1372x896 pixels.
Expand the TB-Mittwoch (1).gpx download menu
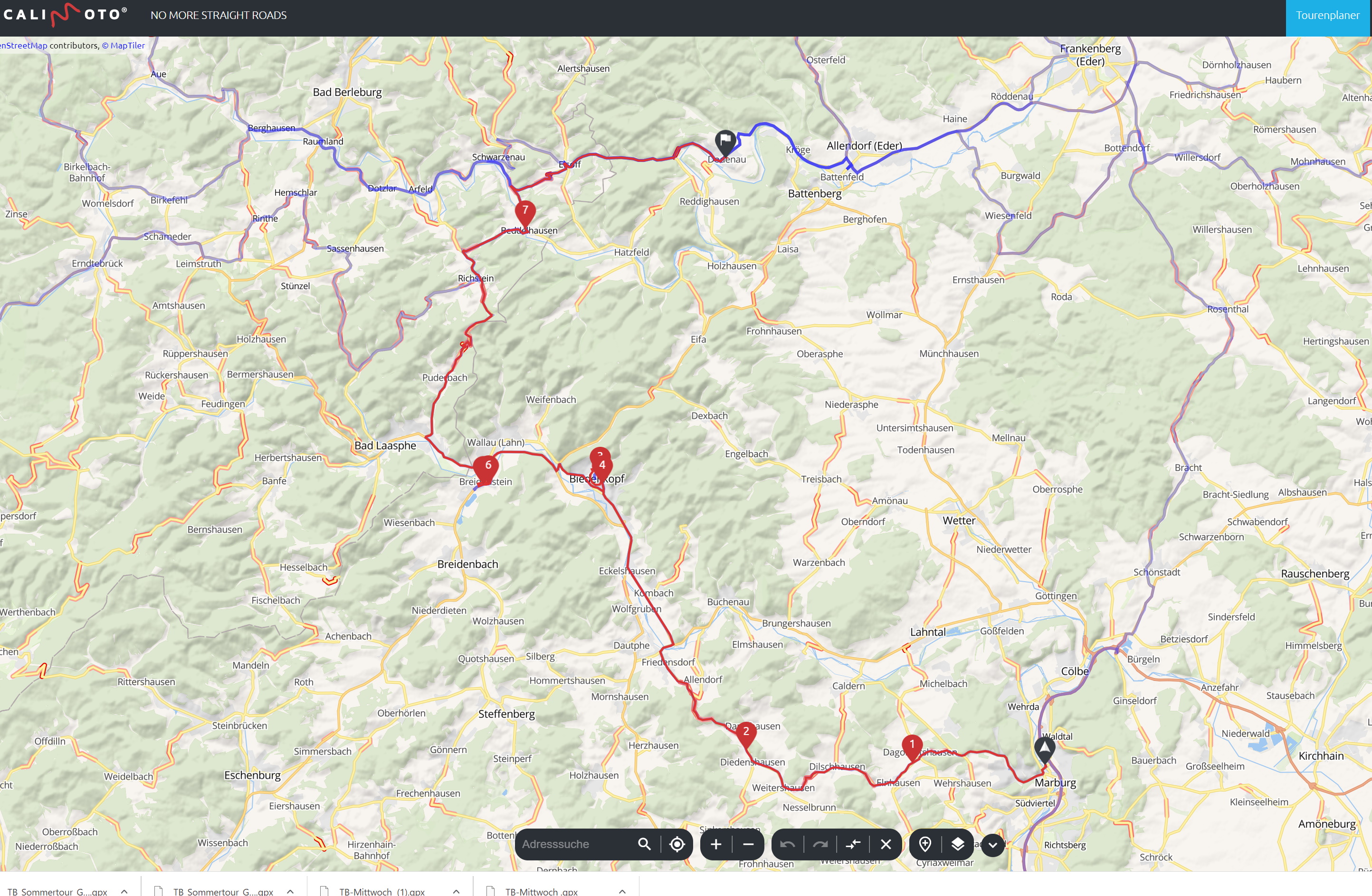click(x=456, y=891)
